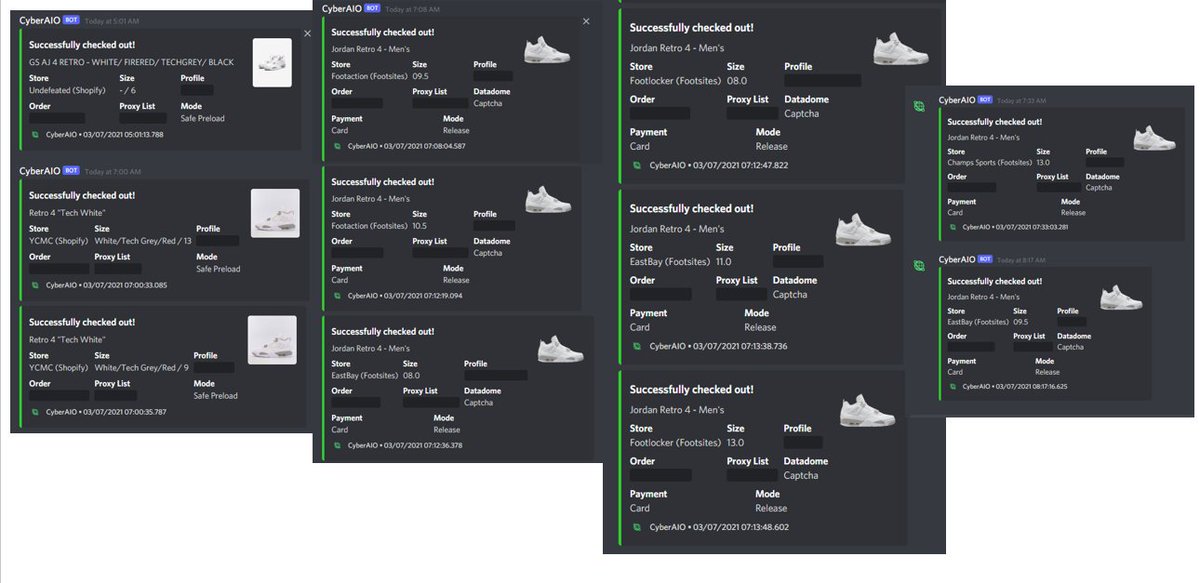Click footer icon beside timestamp 07:00:33.085

coord(35,284)
